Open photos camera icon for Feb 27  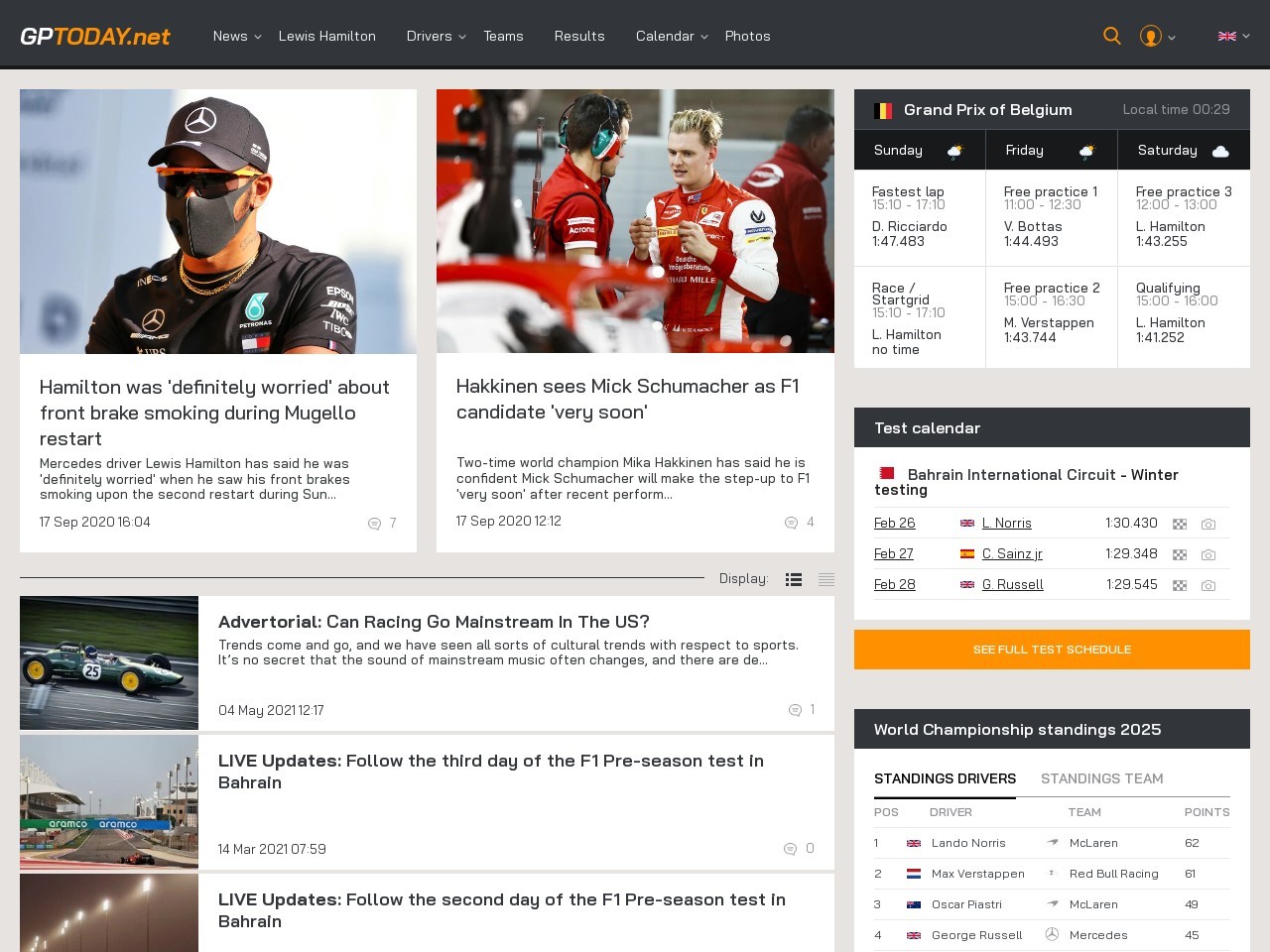[1207, 554]
